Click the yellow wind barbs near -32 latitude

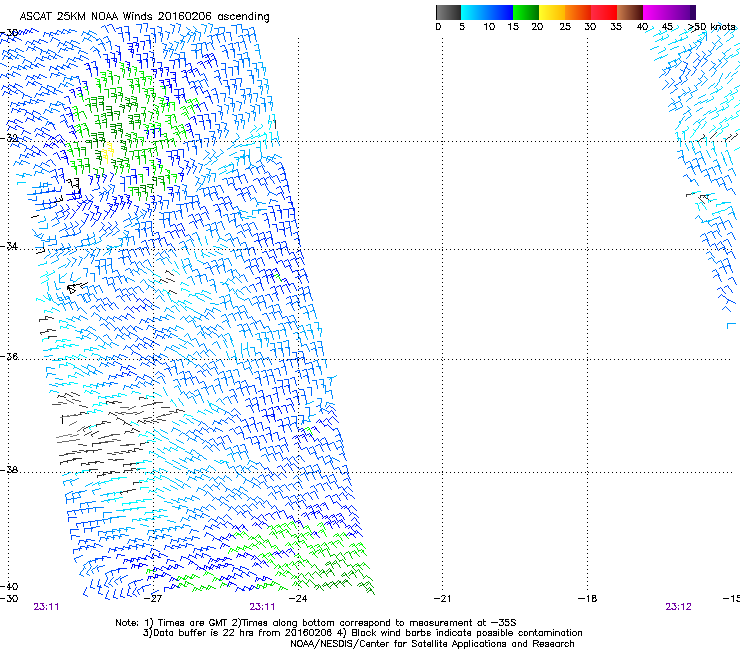(x=108, y=152)
